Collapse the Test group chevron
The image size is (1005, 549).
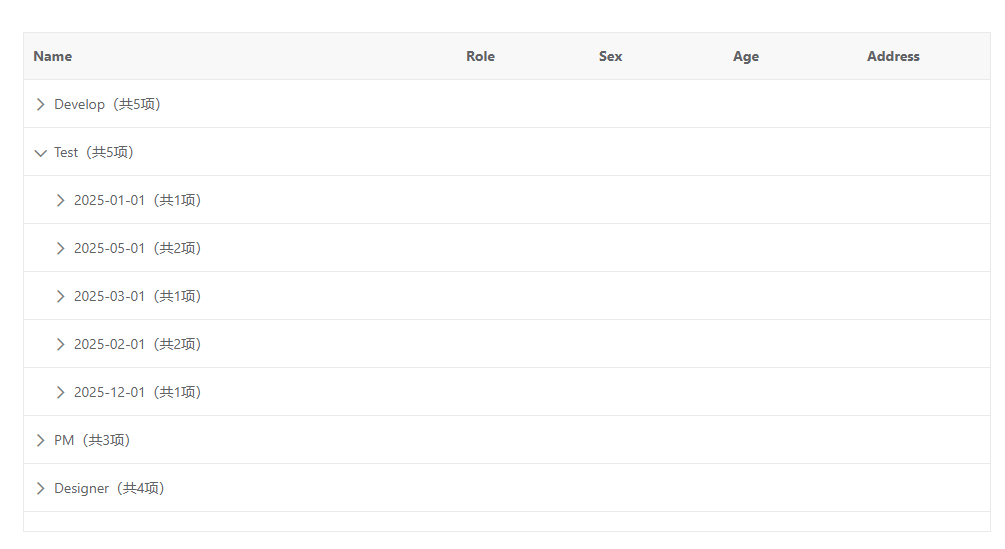pyautogui.click(x=41, y=153)
